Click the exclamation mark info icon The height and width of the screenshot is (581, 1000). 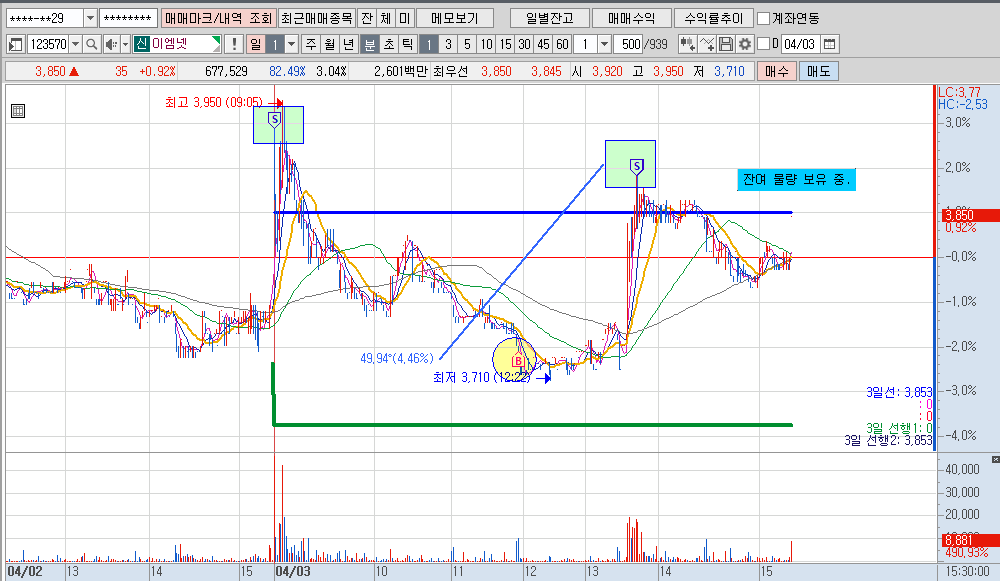pos(234,44)
